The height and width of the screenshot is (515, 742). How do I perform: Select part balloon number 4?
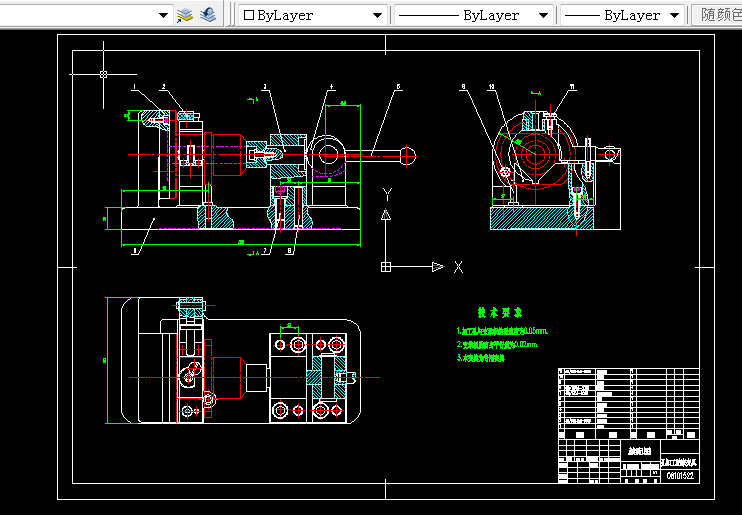(331, 87)
